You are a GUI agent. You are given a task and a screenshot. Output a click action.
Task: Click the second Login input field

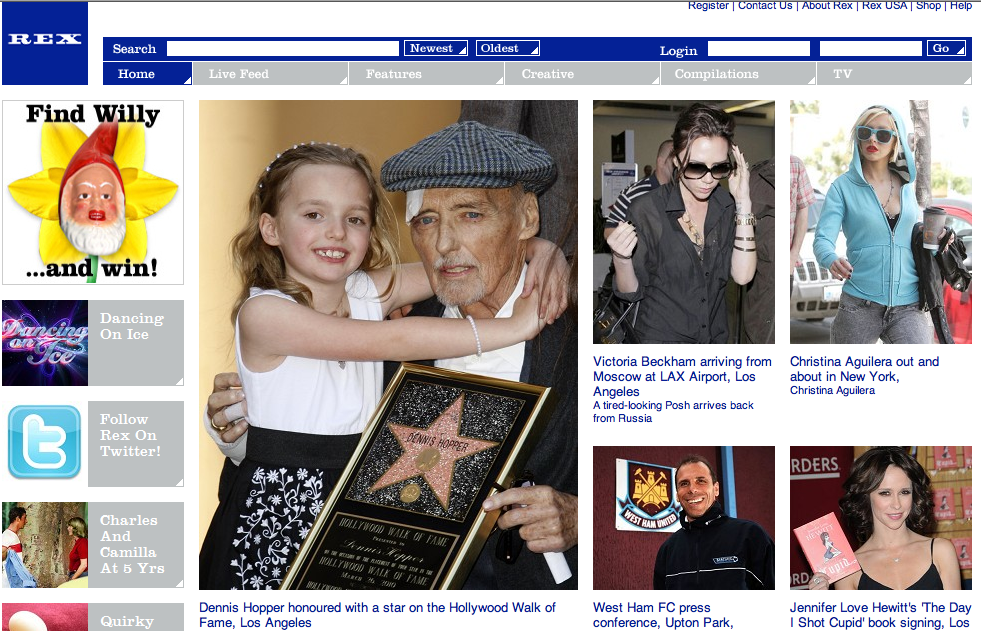click(x=871, y=49)
